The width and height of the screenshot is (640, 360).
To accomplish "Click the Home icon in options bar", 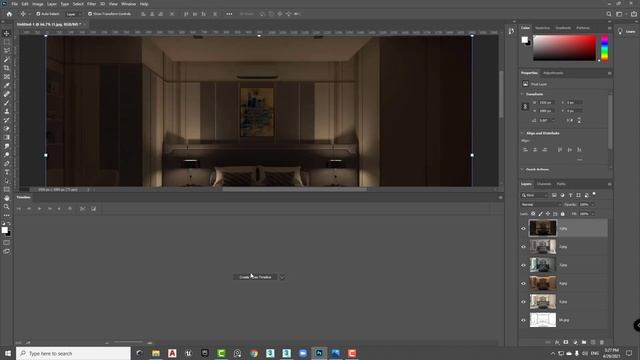I will 9,14.
